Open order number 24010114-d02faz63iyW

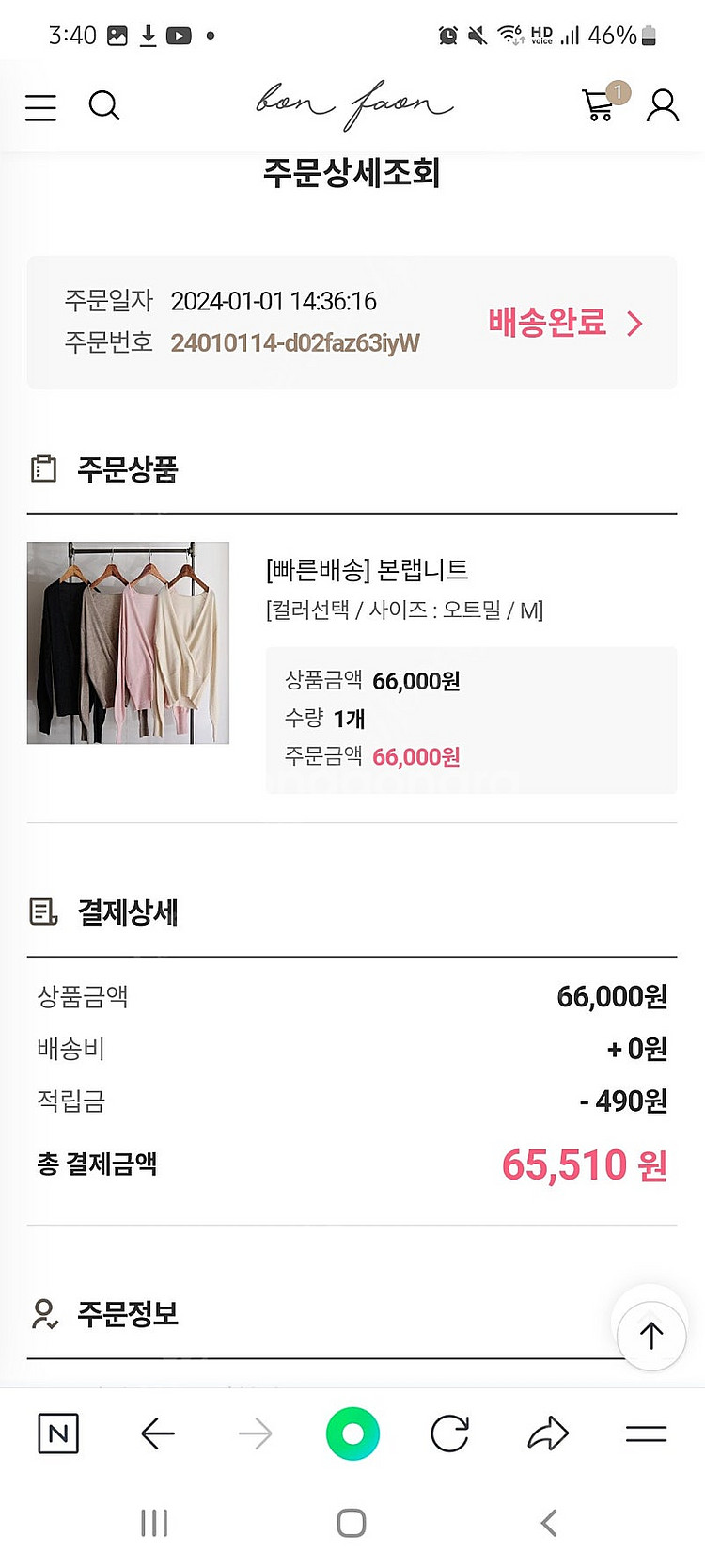click(x=295, y=342)
